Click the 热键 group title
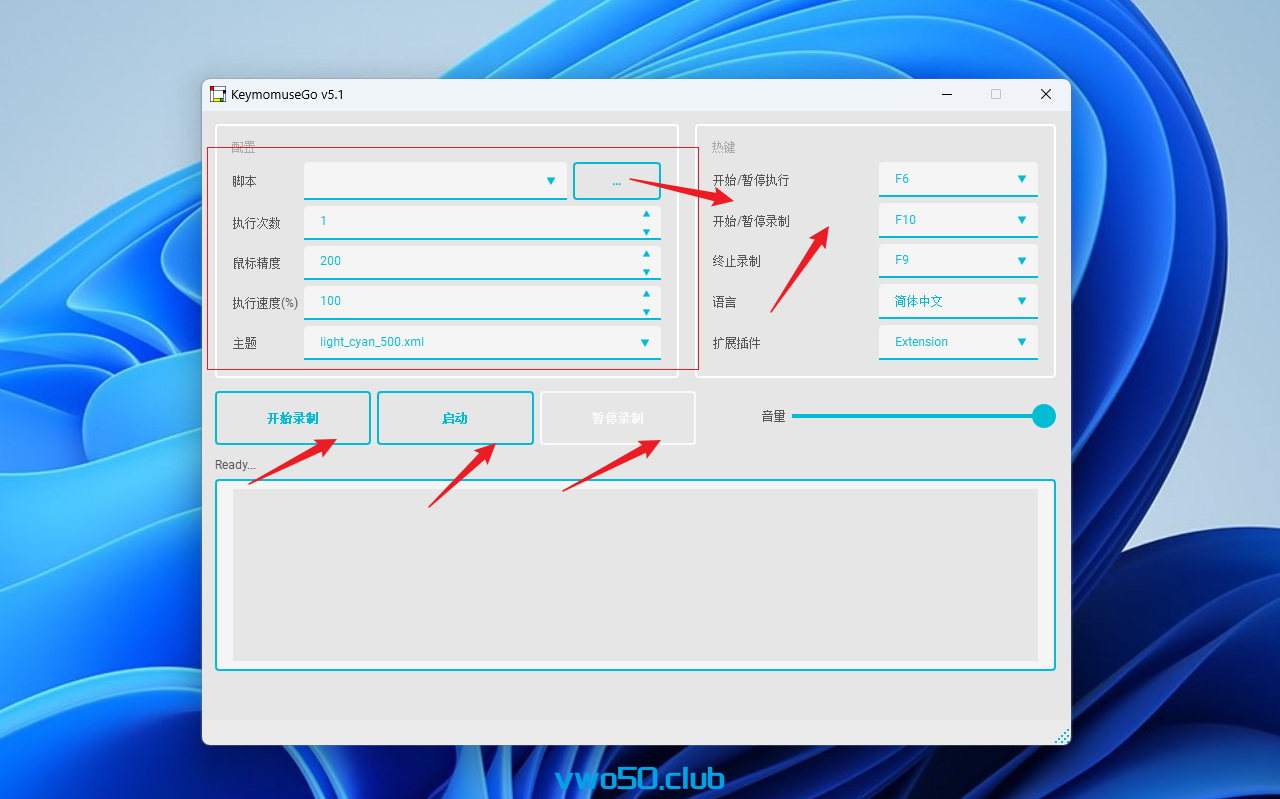 (723, 147)
